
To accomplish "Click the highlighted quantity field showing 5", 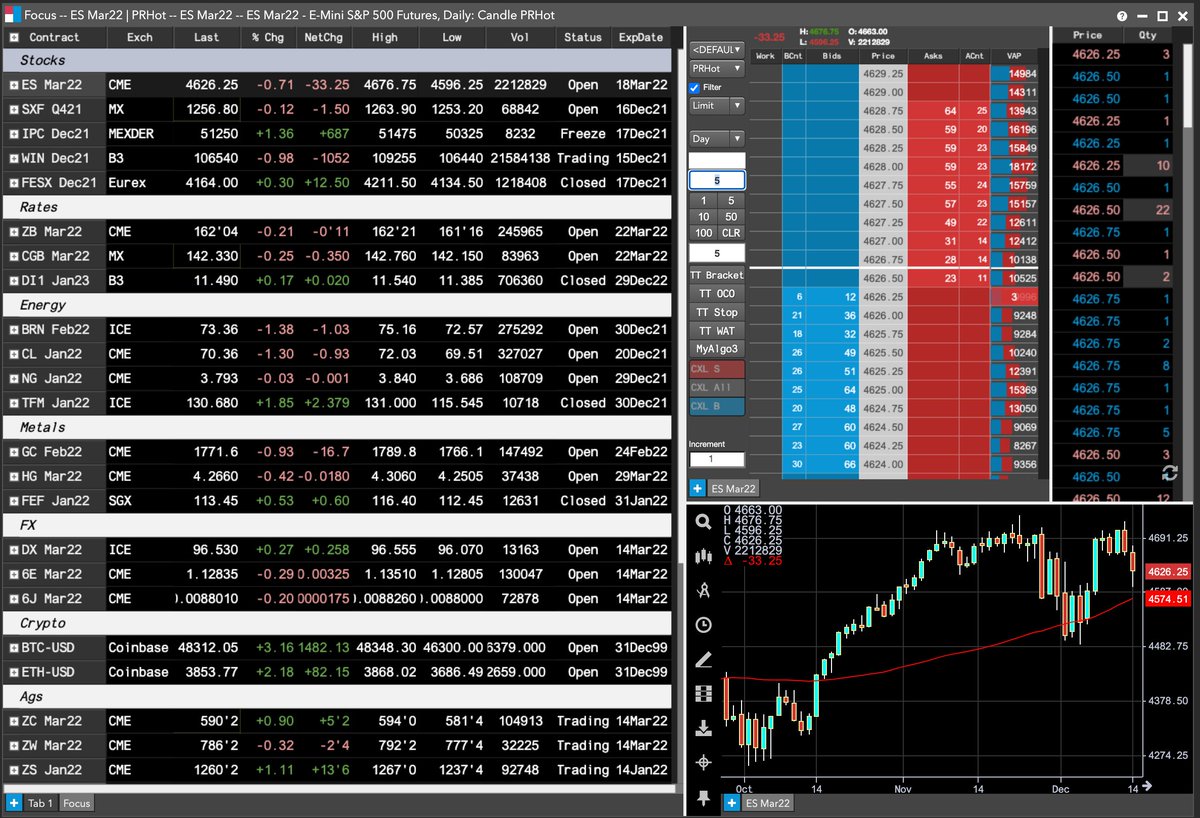I will (717, 180).
